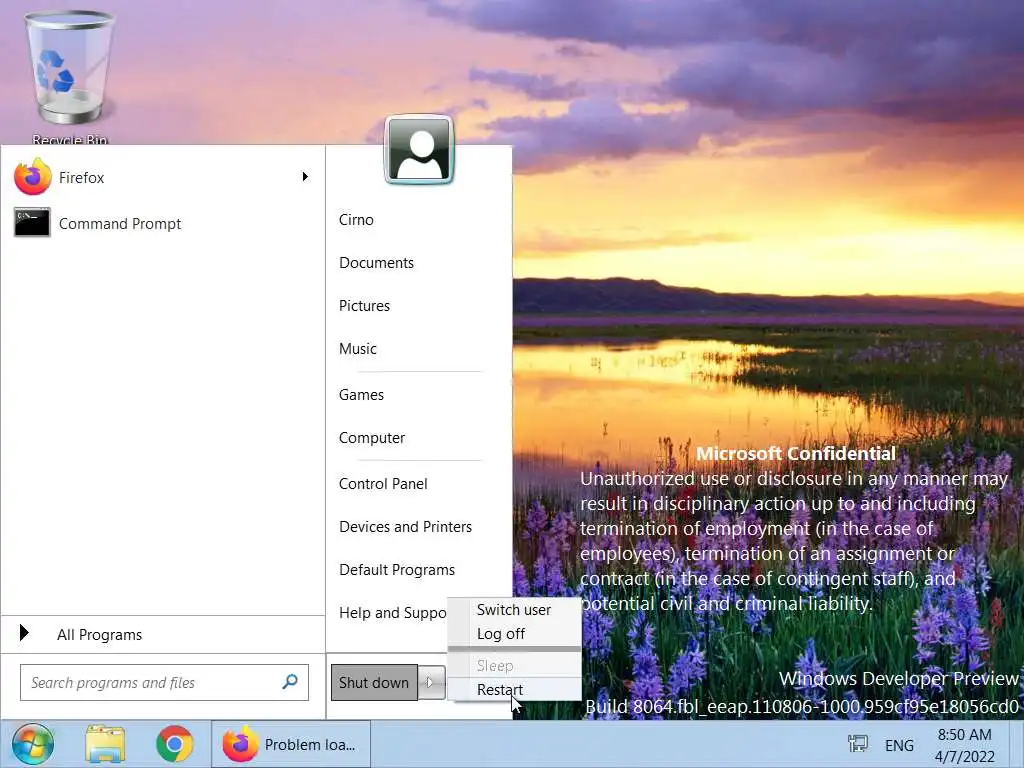
Task: Open Documents from Start menu
Action: 376,263
